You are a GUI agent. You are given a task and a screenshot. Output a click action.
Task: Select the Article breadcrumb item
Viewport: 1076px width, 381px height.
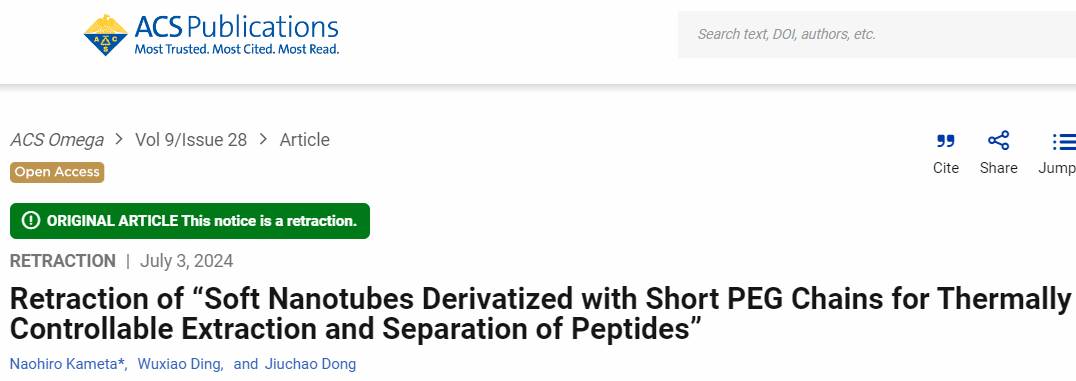click(305, 140)
